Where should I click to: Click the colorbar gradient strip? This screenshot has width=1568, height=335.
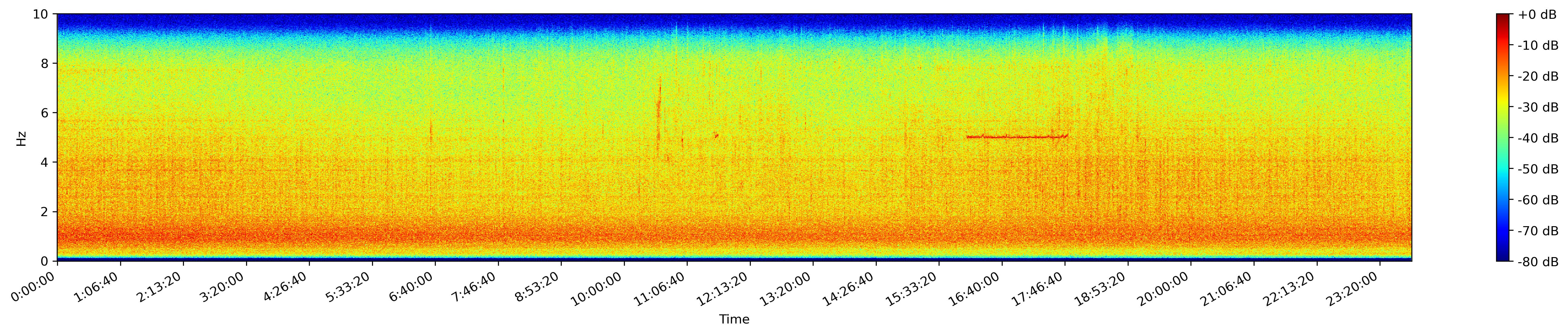coord(1503,138)
